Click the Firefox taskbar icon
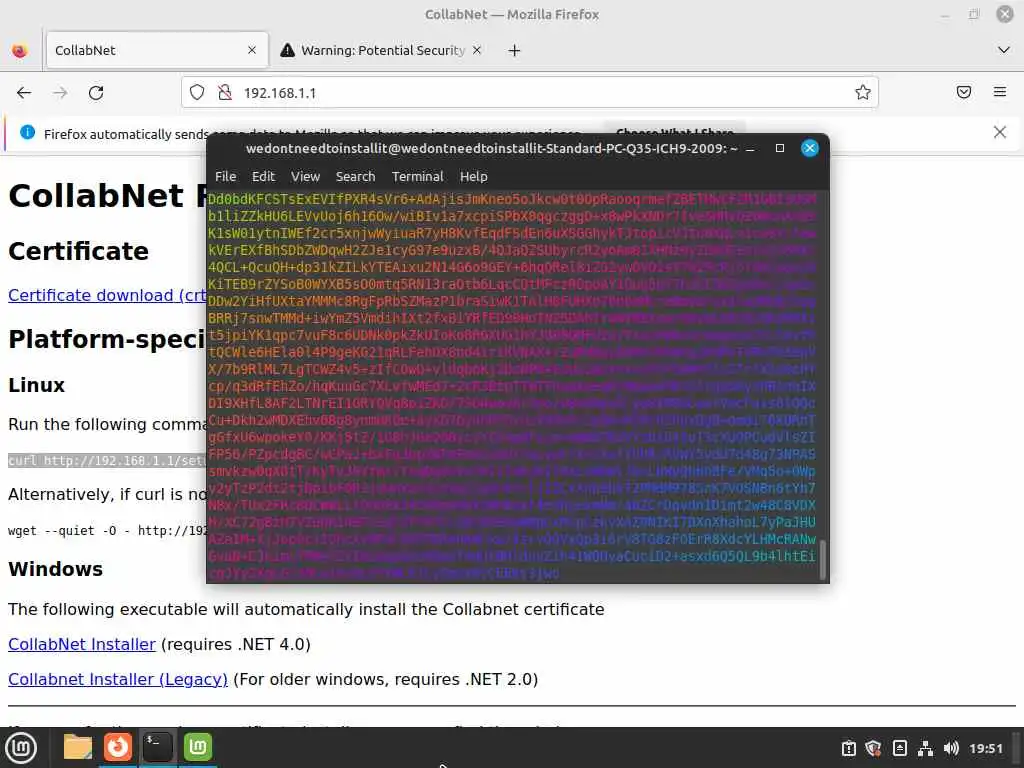Viewport: 1024px width, 768px height. click(x=118, y=747)
